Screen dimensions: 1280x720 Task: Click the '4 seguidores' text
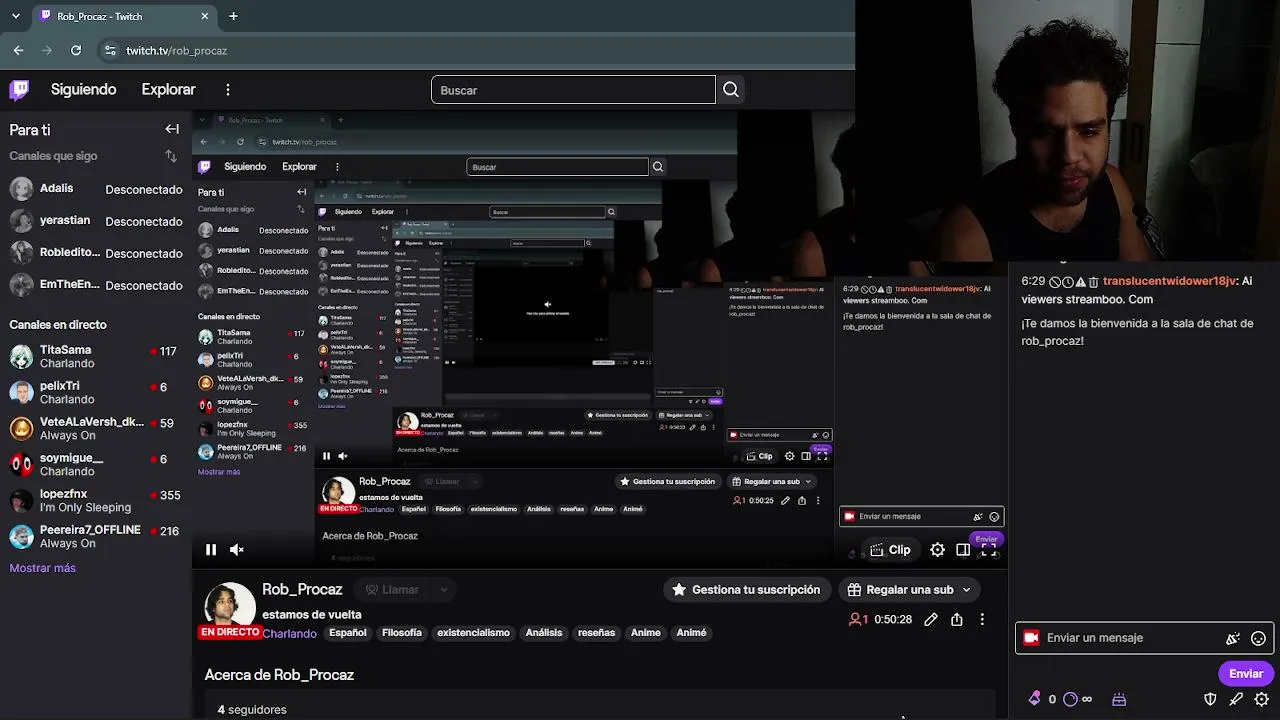[x=252, y=710]
